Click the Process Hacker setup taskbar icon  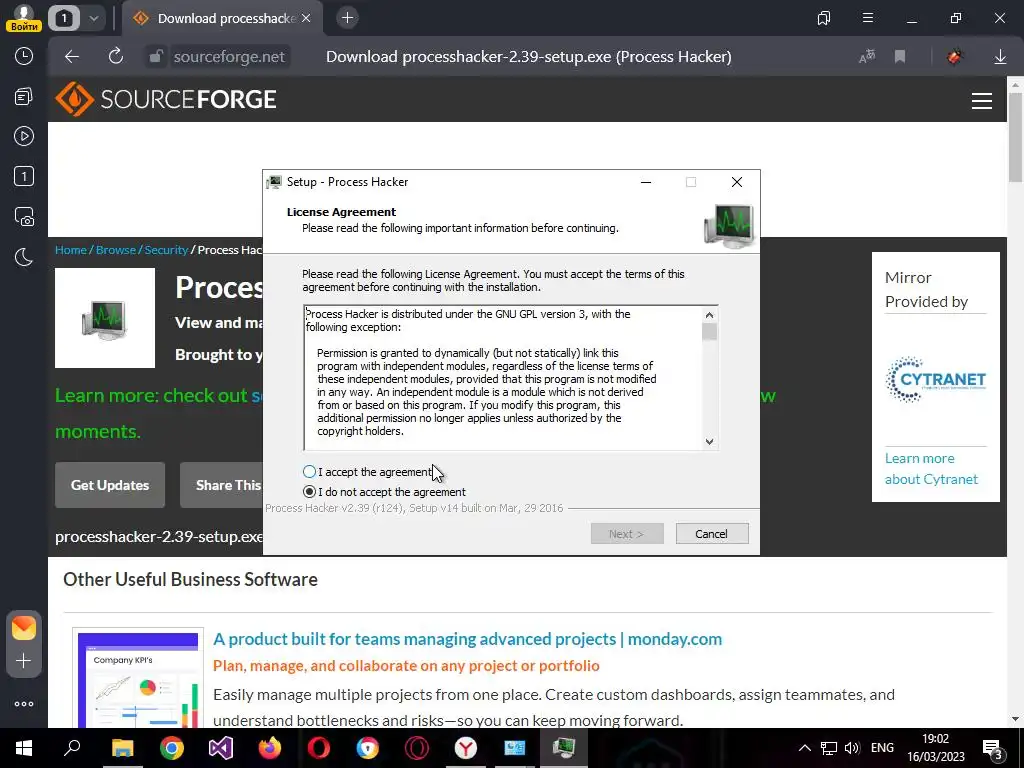coord(564,748)
